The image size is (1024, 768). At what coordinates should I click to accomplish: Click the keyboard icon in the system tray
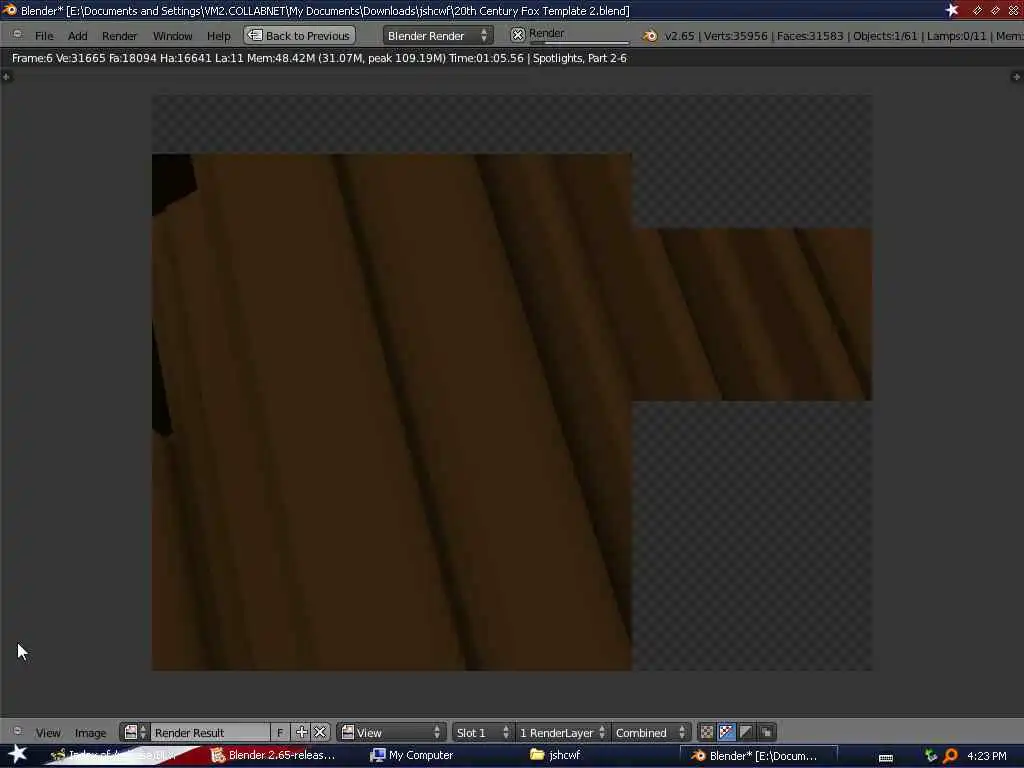886,758
